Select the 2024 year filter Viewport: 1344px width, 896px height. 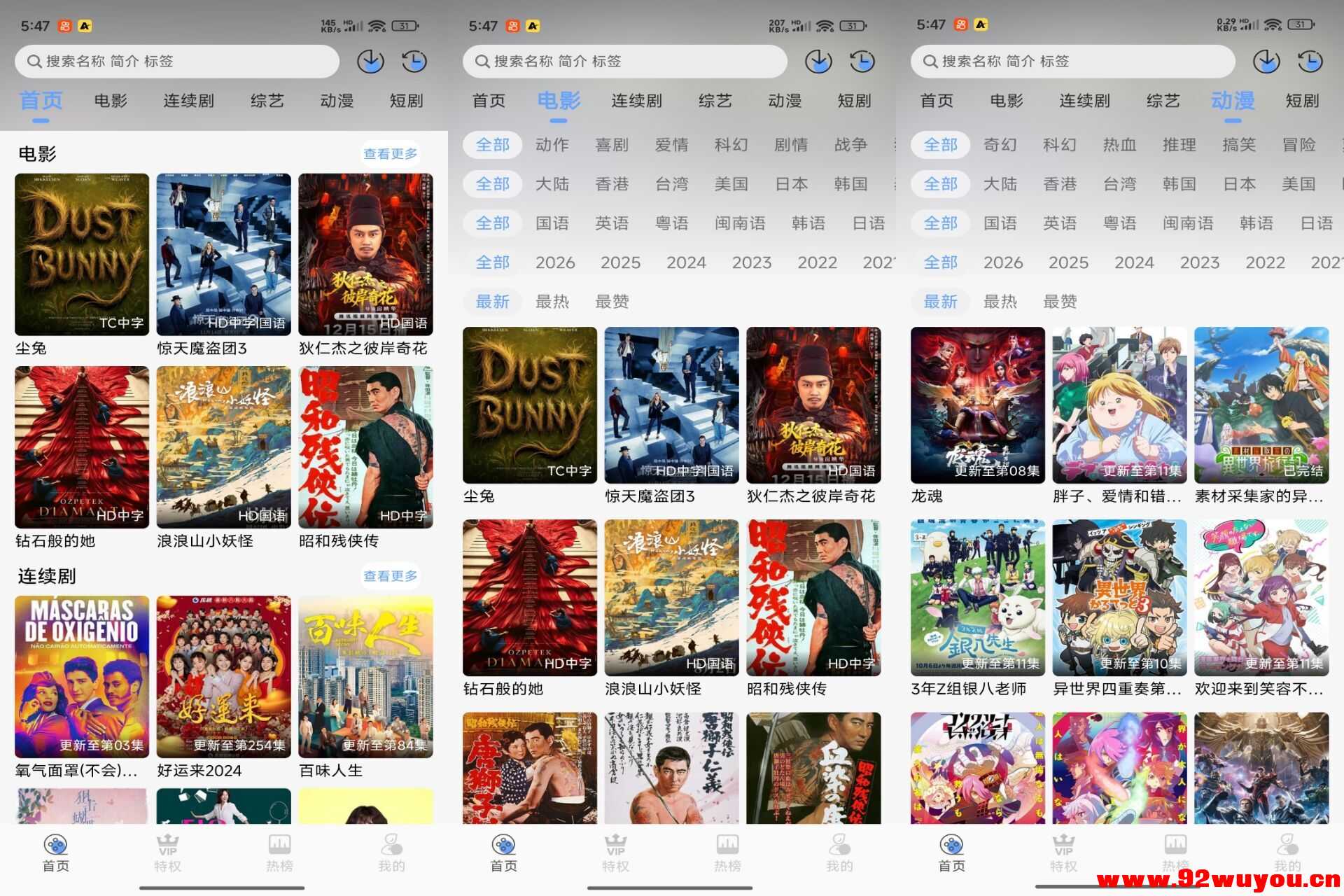click(x=687, y=262)
